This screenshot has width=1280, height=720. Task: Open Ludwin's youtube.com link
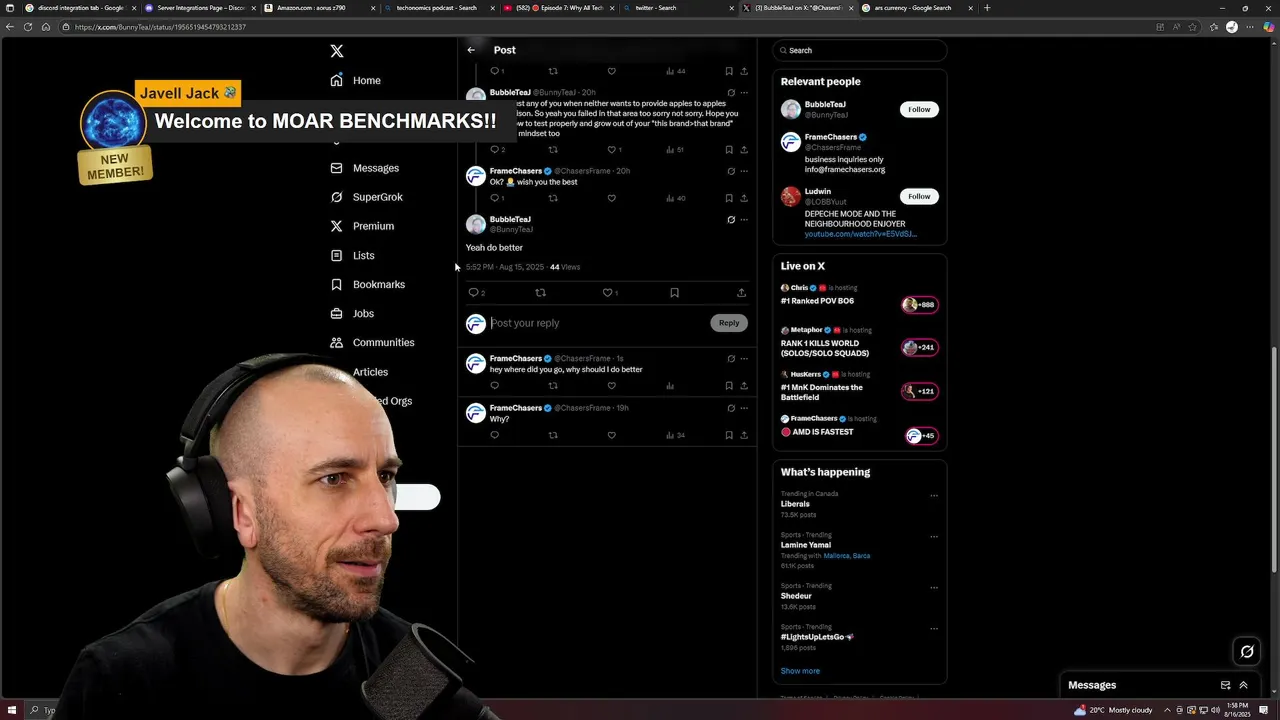click(x=860, y=234)
